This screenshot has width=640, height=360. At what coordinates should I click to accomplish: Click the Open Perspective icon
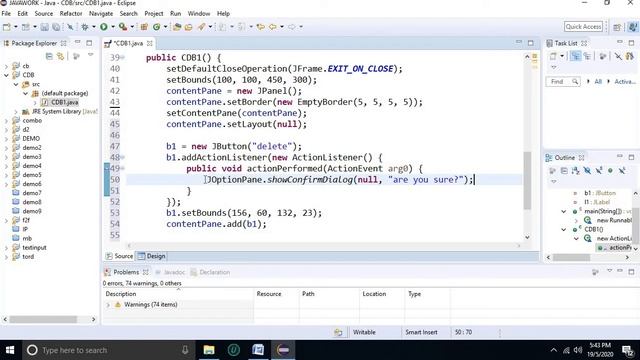pyautogui.click(x=617, y=27)
